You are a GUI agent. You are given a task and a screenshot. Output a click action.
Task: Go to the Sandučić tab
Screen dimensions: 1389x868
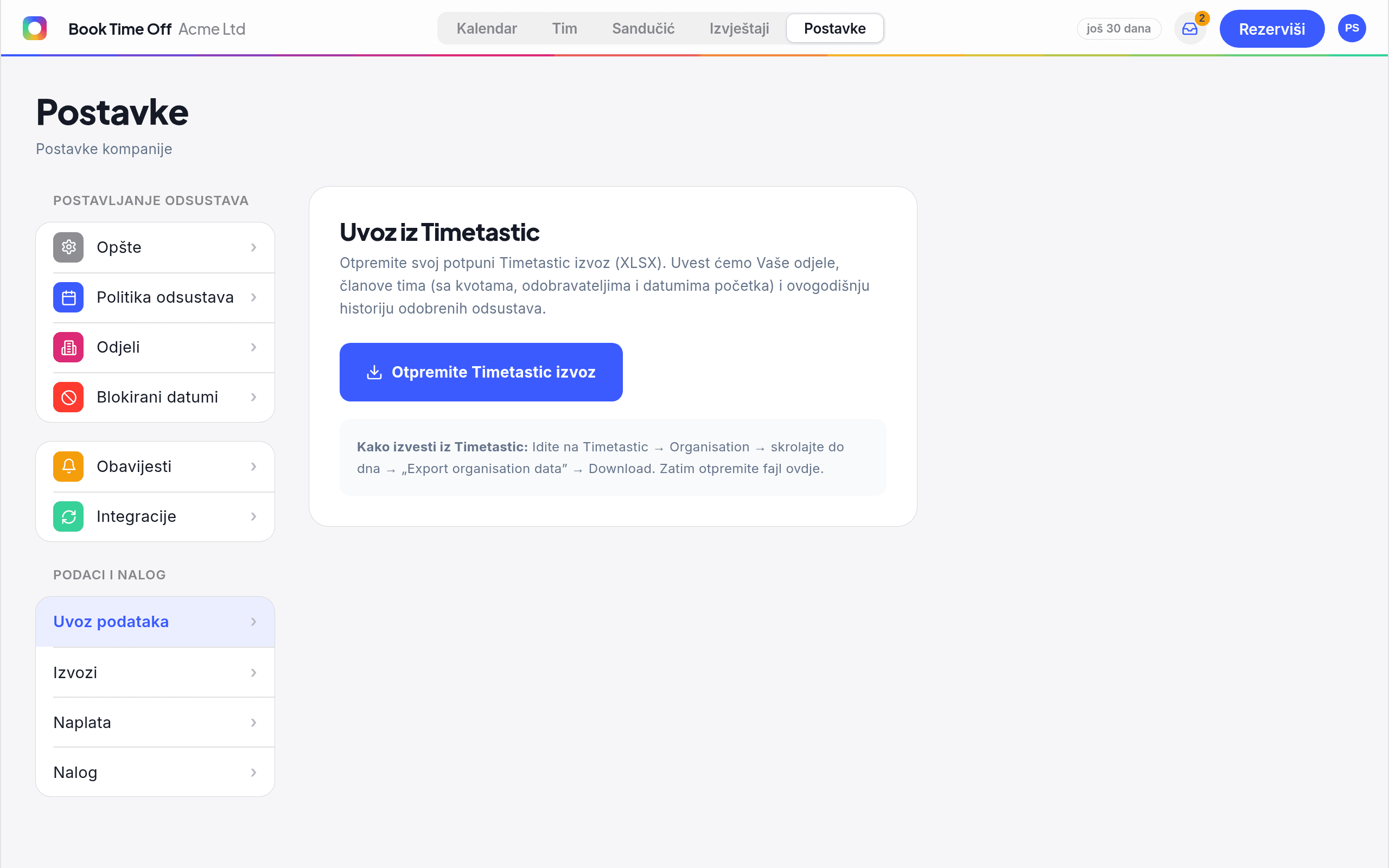(643, 29)
